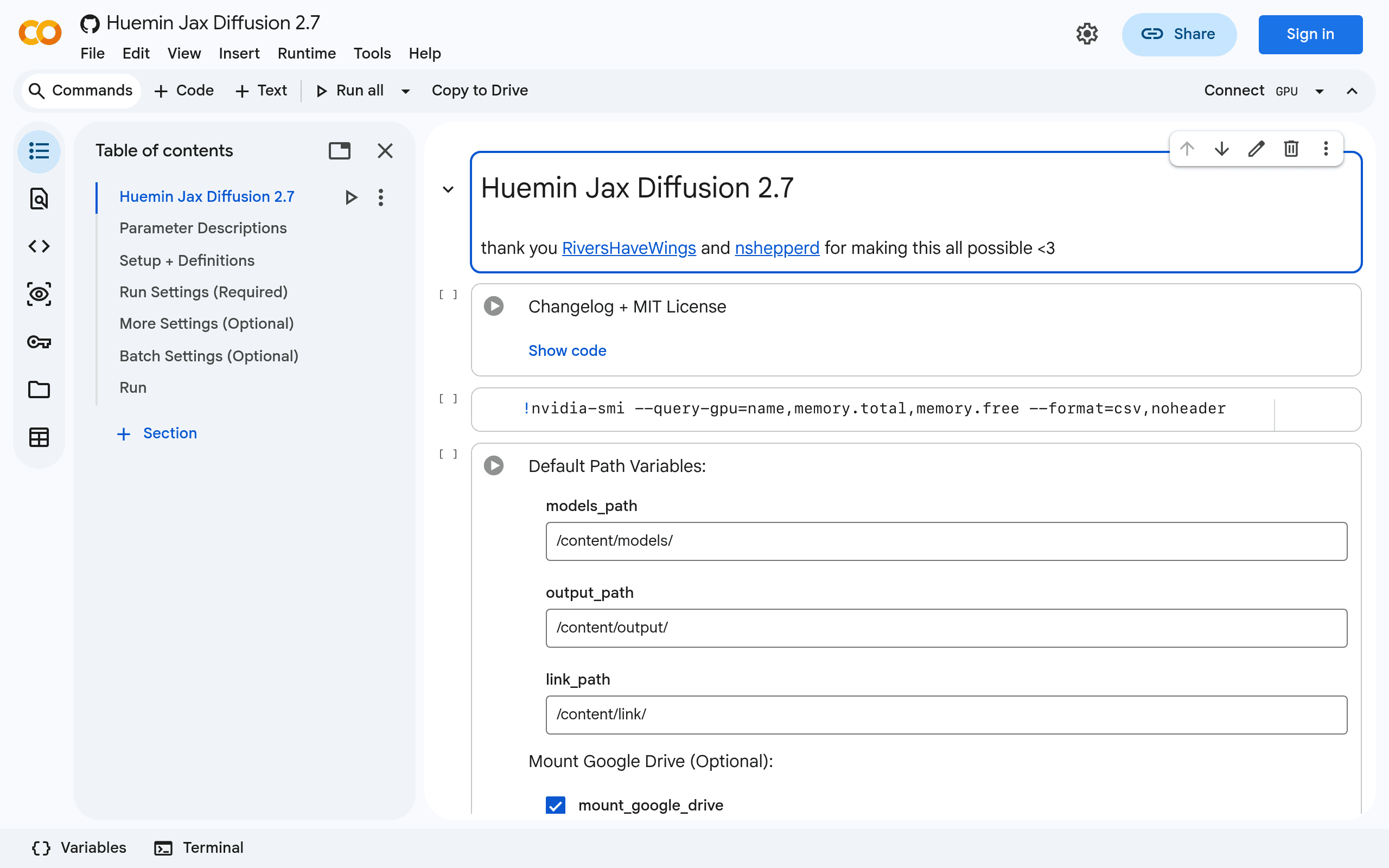1389x868 pixels.
Task: Select Huemin Jax Diffusion 2.7 contents entry
Action: click(207, 196)
